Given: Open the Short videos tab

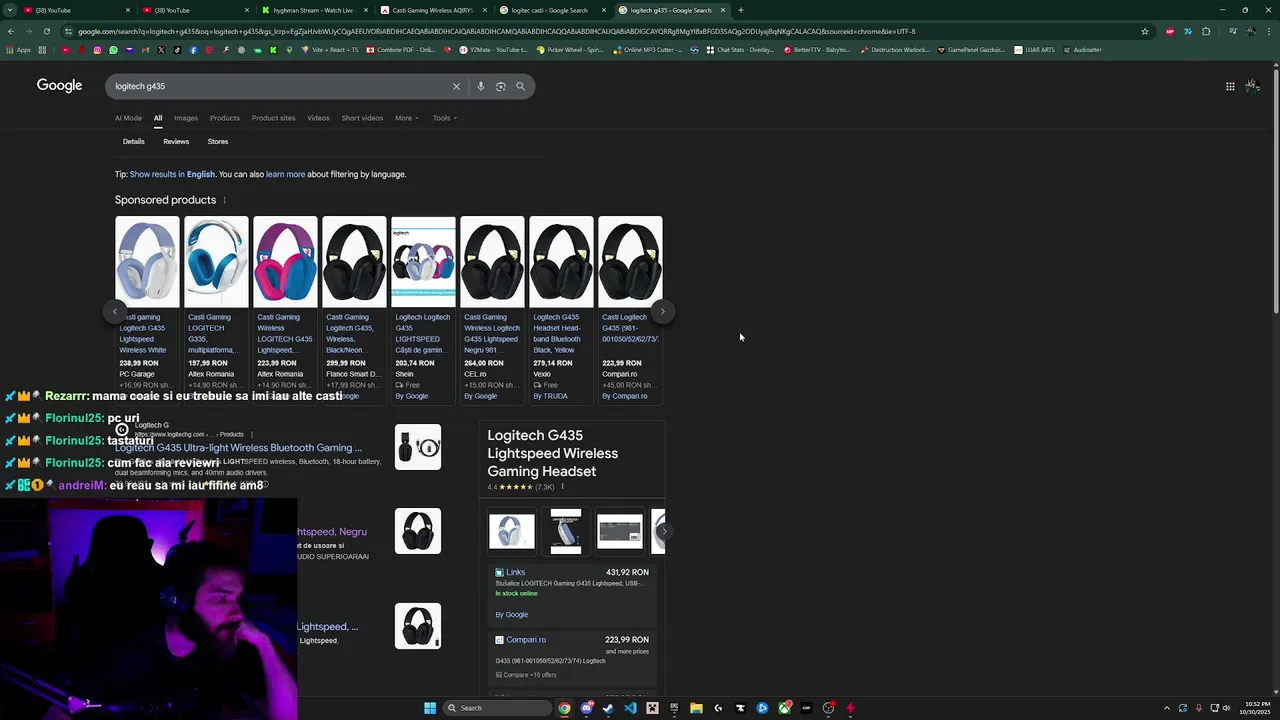Looking at the screenshot, I should (x=362, y=118).
